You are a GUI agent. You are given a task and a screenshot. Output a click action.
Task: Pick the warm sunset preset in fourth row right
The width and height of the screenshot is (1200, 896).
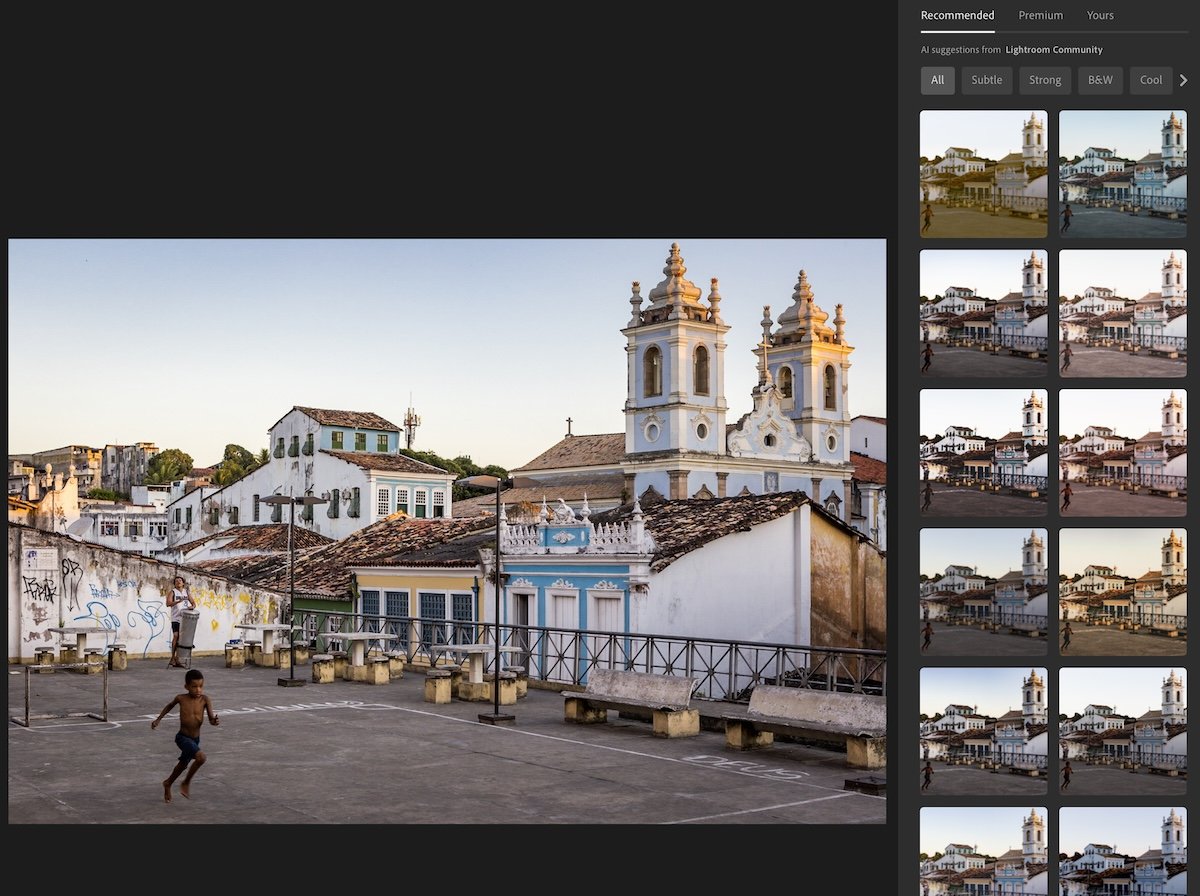1122,592
